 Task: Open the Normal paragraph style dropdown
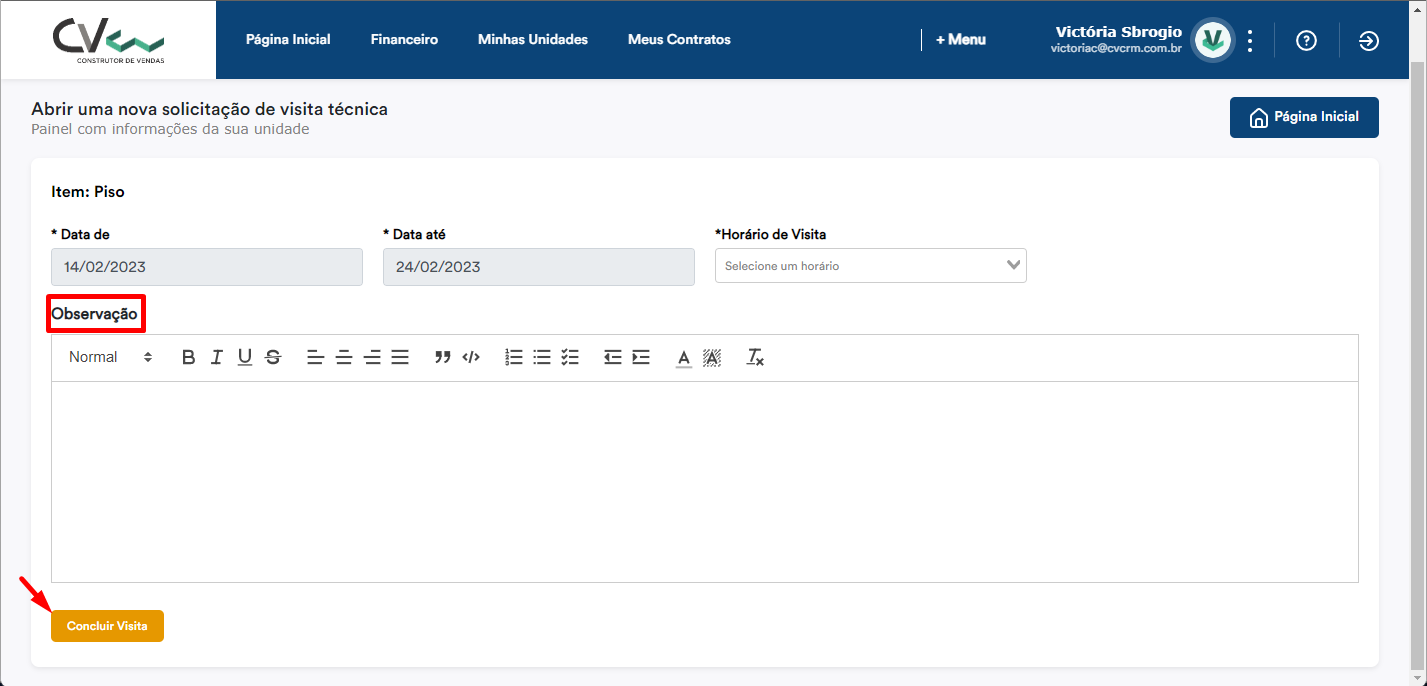tap(110, 357)
